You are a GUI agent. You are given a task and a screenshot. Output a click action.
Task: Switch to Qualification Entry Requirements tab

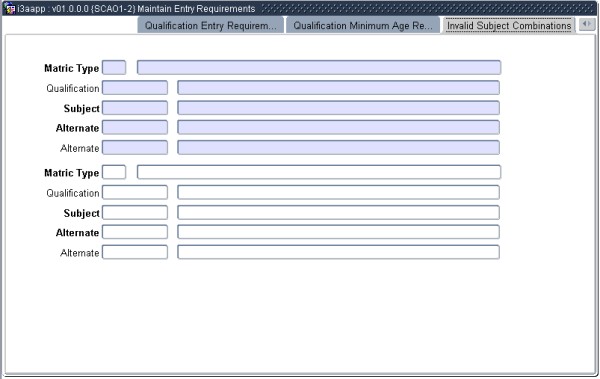tap(210, 26)
